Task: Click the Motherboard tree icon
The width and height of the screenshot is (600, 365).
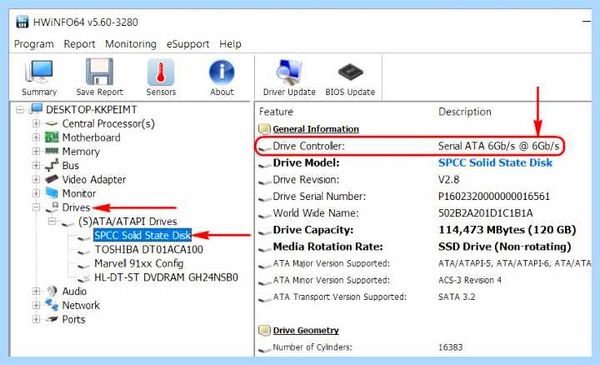Action: [51, 137]
